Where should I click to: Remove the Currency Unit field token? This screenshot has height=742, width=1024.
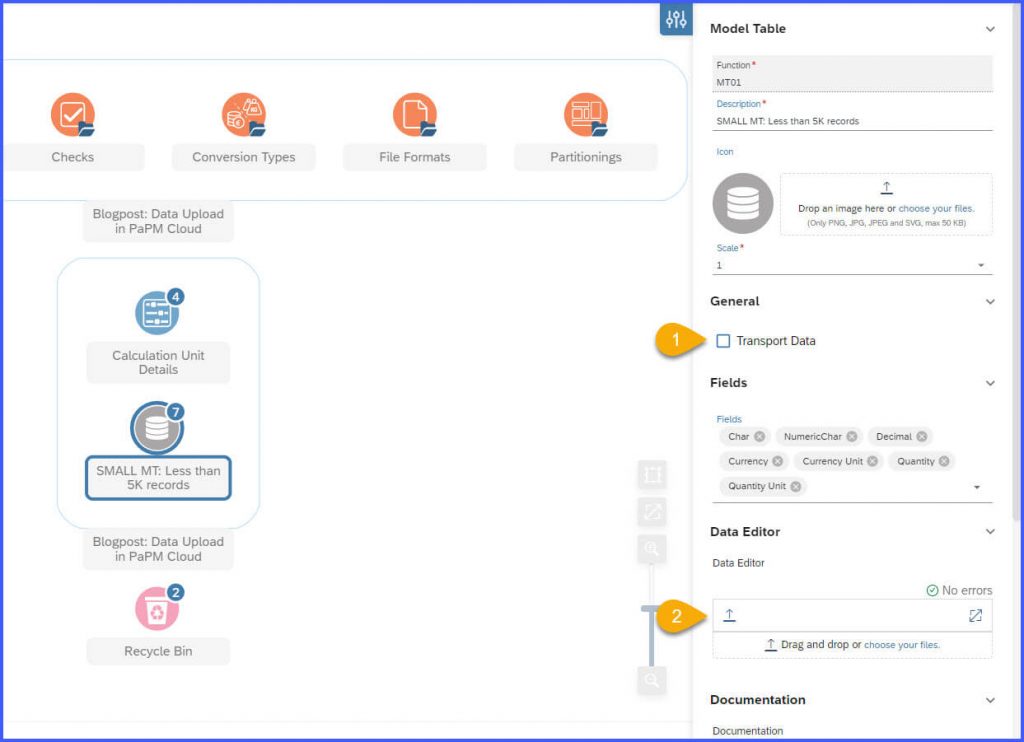point(872,461)
